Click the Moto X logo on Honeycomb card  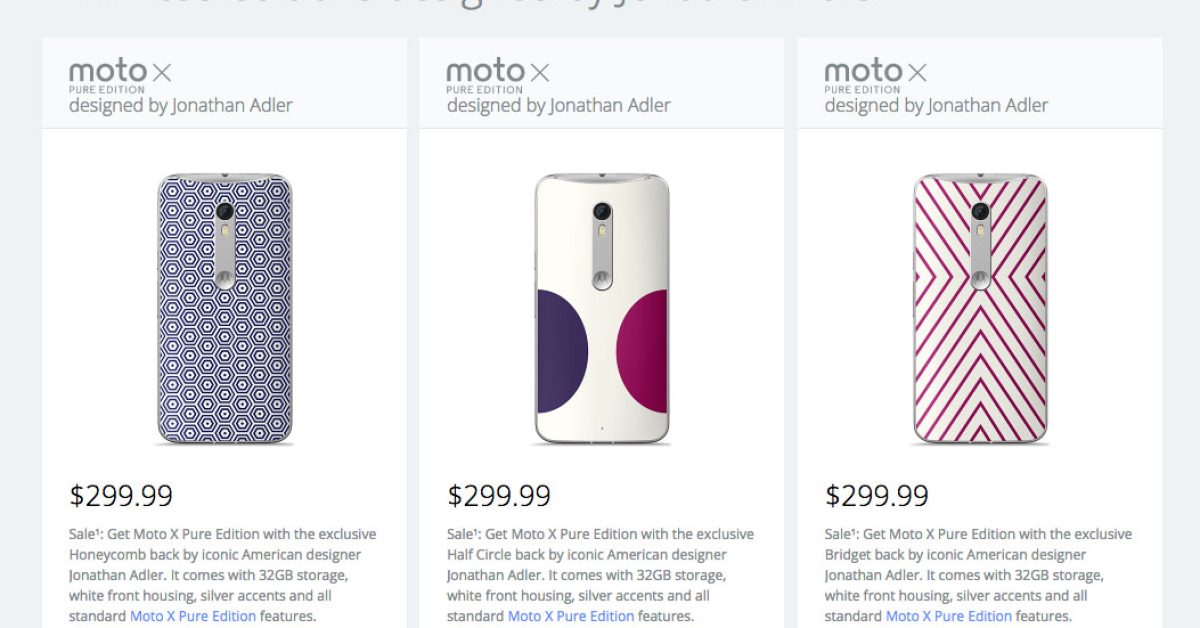[120, 73]
